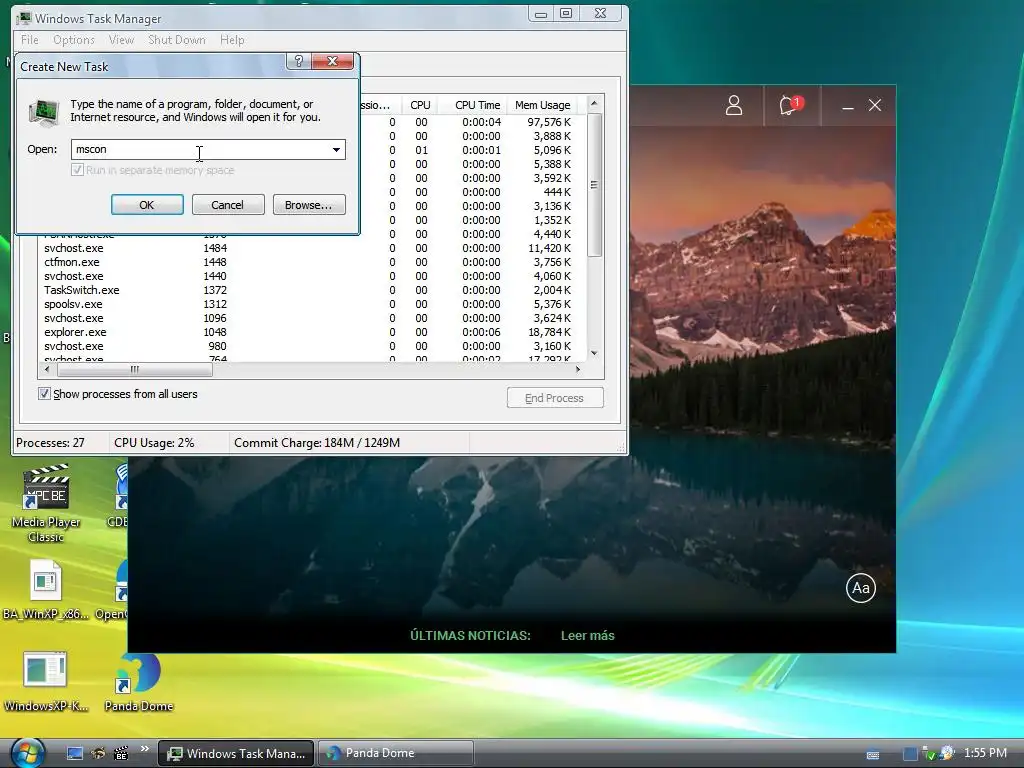This screenshot has width=1024, height=768.
Task: Click the End Process button
Action: [x=555, y=398]
